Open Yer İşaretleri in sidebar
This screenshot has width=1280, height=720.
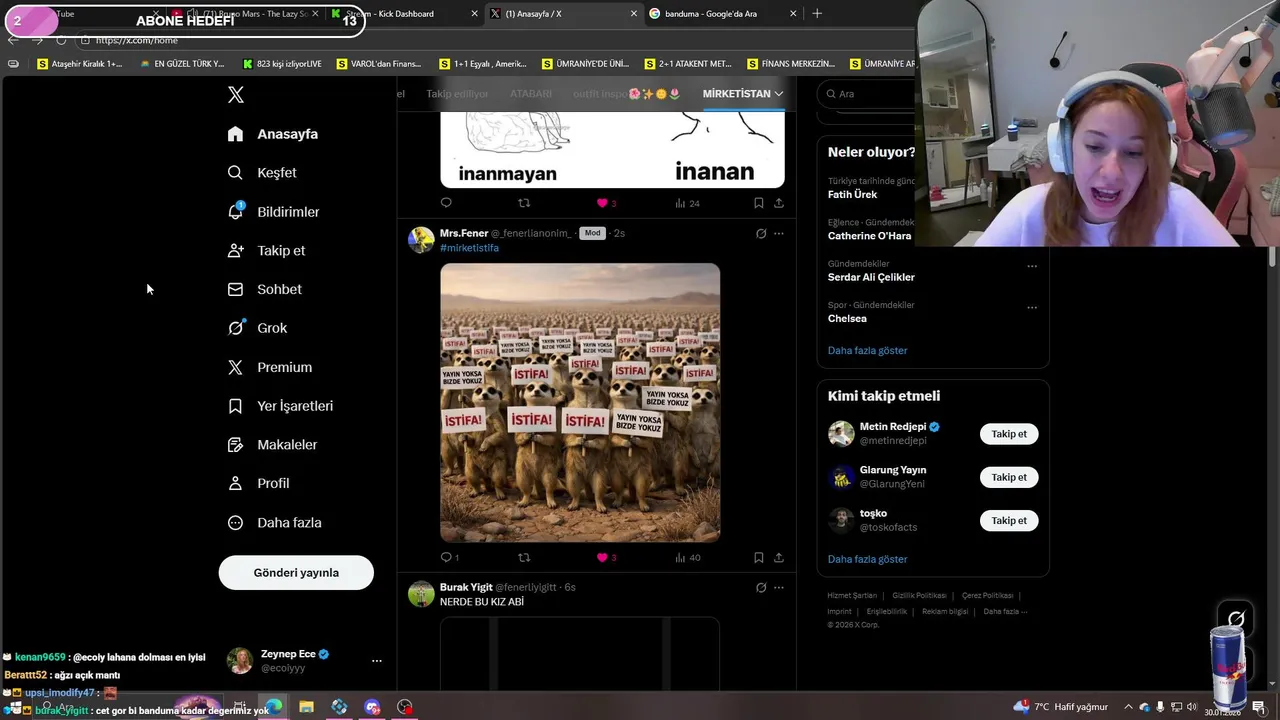click(281, 406)
